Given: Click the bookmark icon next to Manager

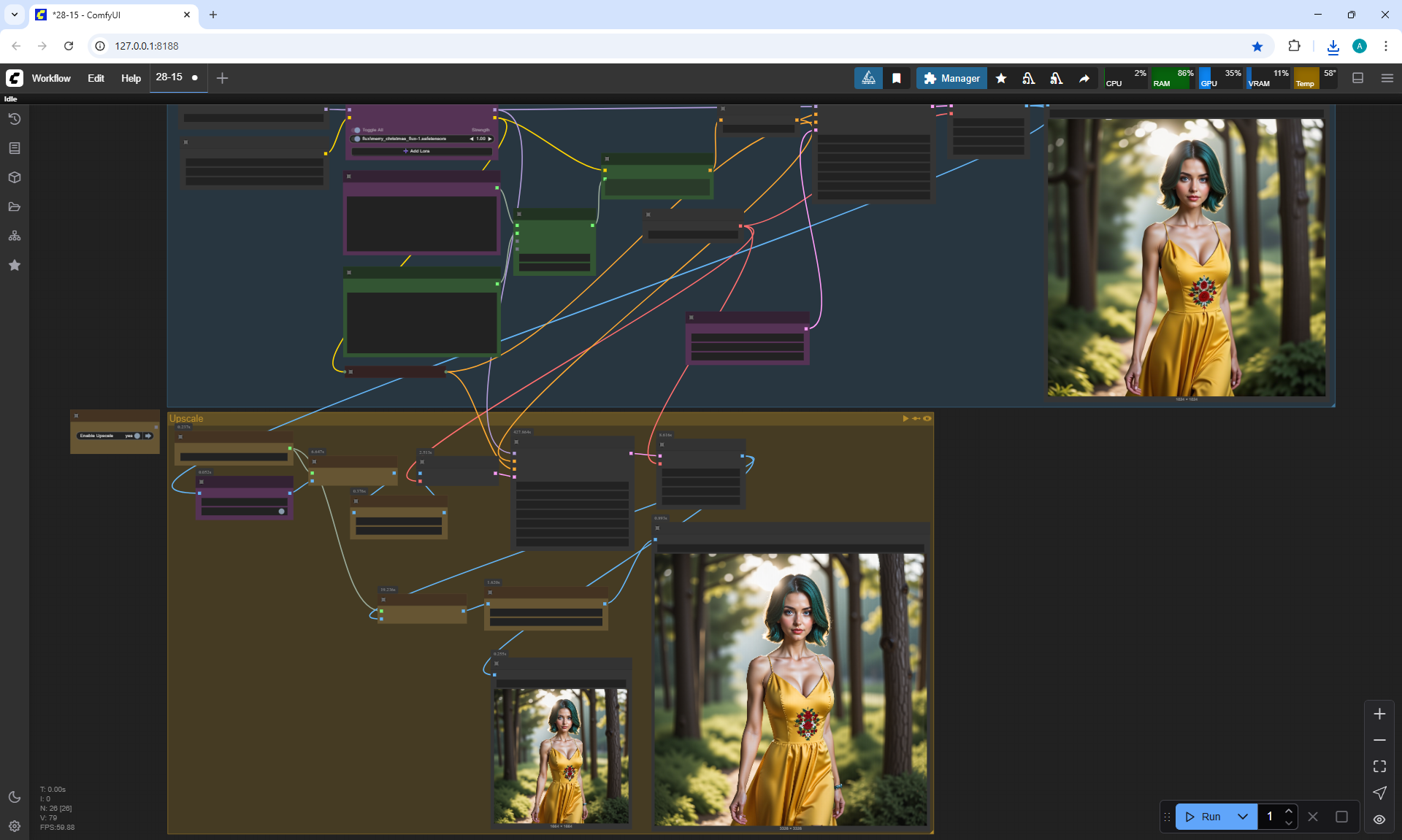Looking at the screenshot, I should [897, 78].
